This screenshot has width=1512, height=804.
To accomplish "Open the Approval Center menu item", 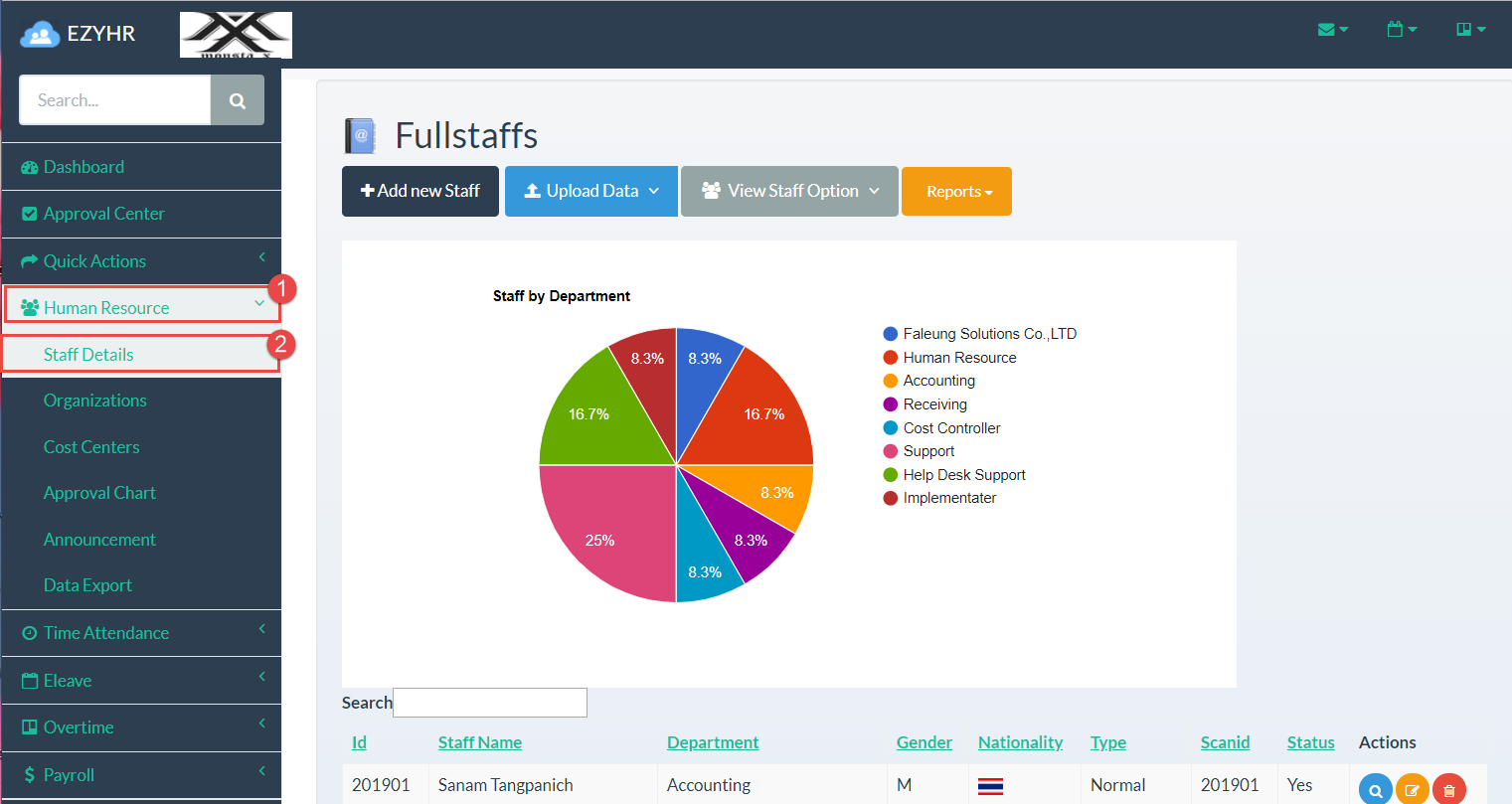I will pyautogui.click(x=104, y=213).
